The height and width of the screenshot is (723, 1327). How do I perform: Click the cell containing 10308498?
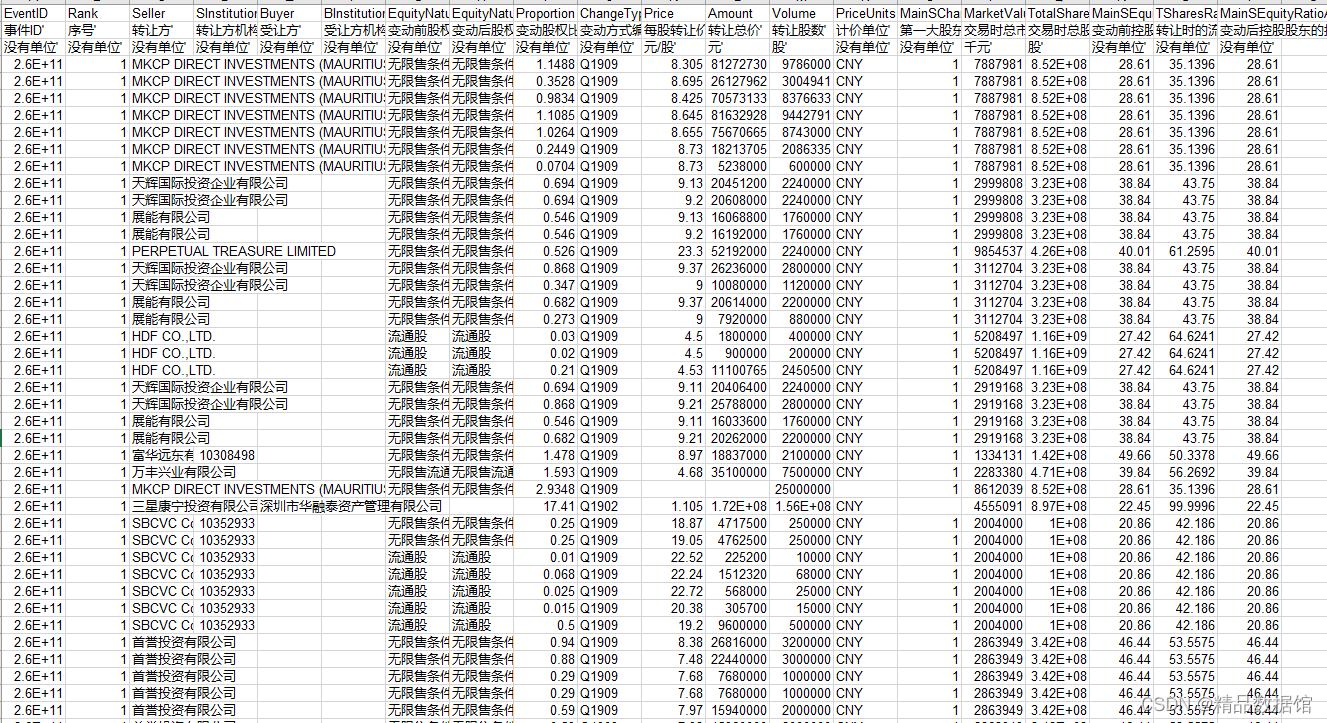[225, 455]
